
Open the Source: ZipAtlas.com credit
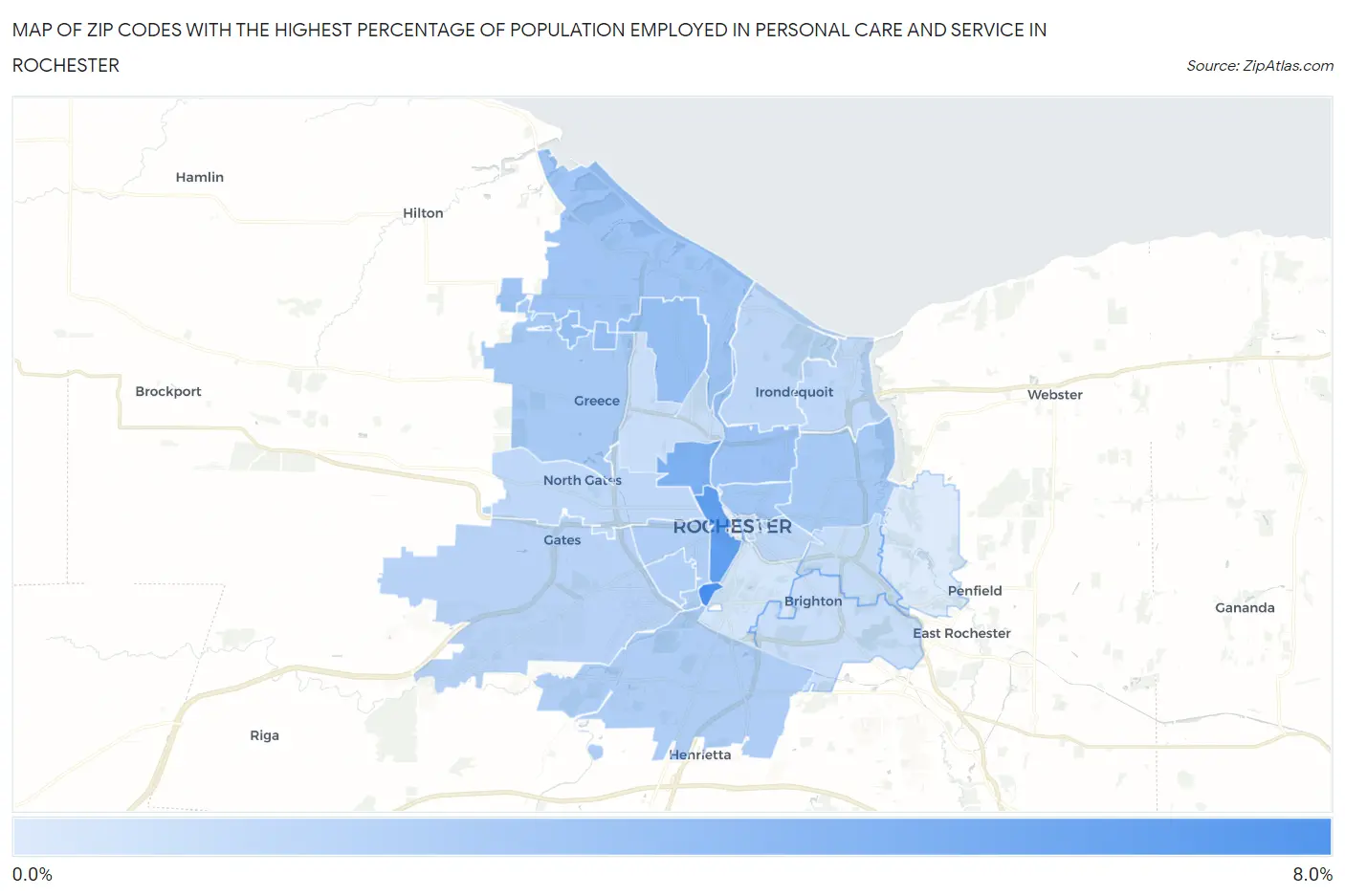(1260, 65)
